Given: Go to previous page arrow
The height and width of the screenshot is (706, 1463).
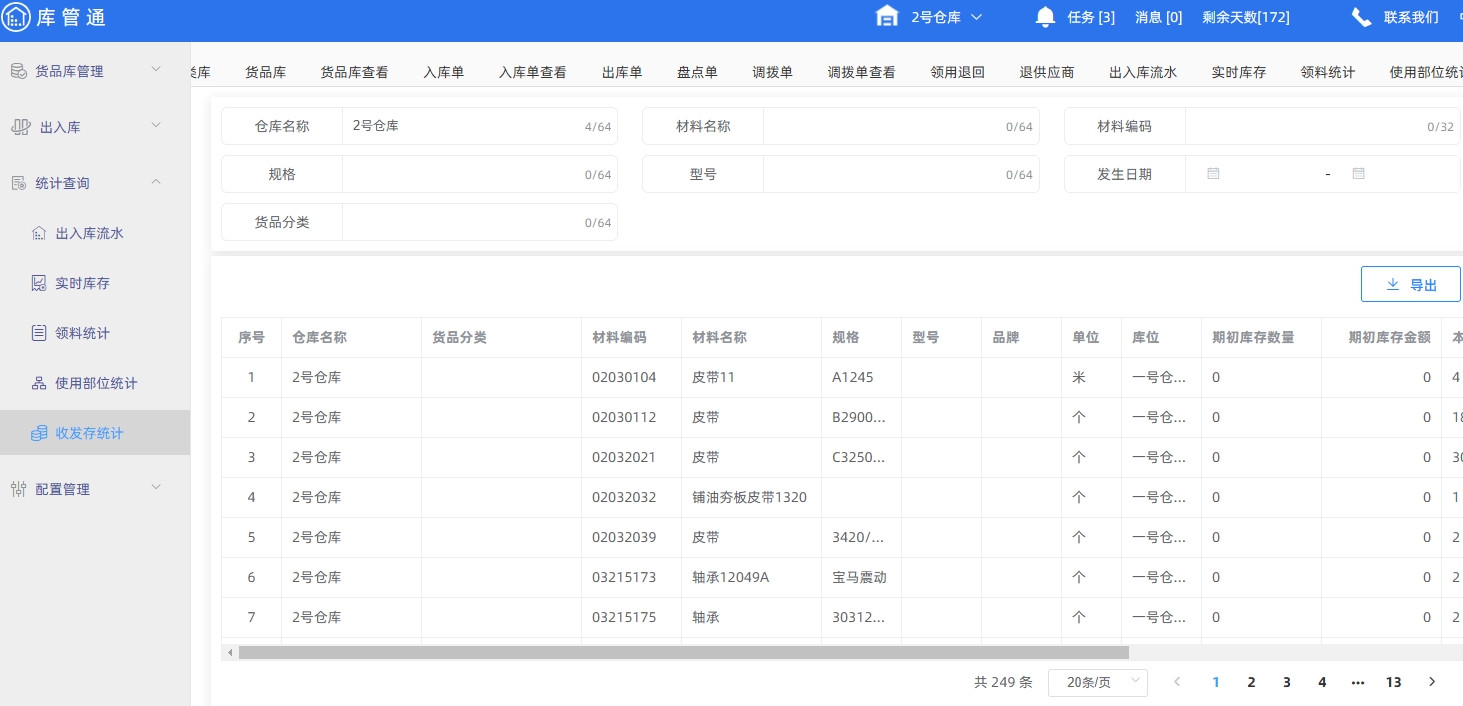Looking at the screenshot, I should tap(1177, 682).
